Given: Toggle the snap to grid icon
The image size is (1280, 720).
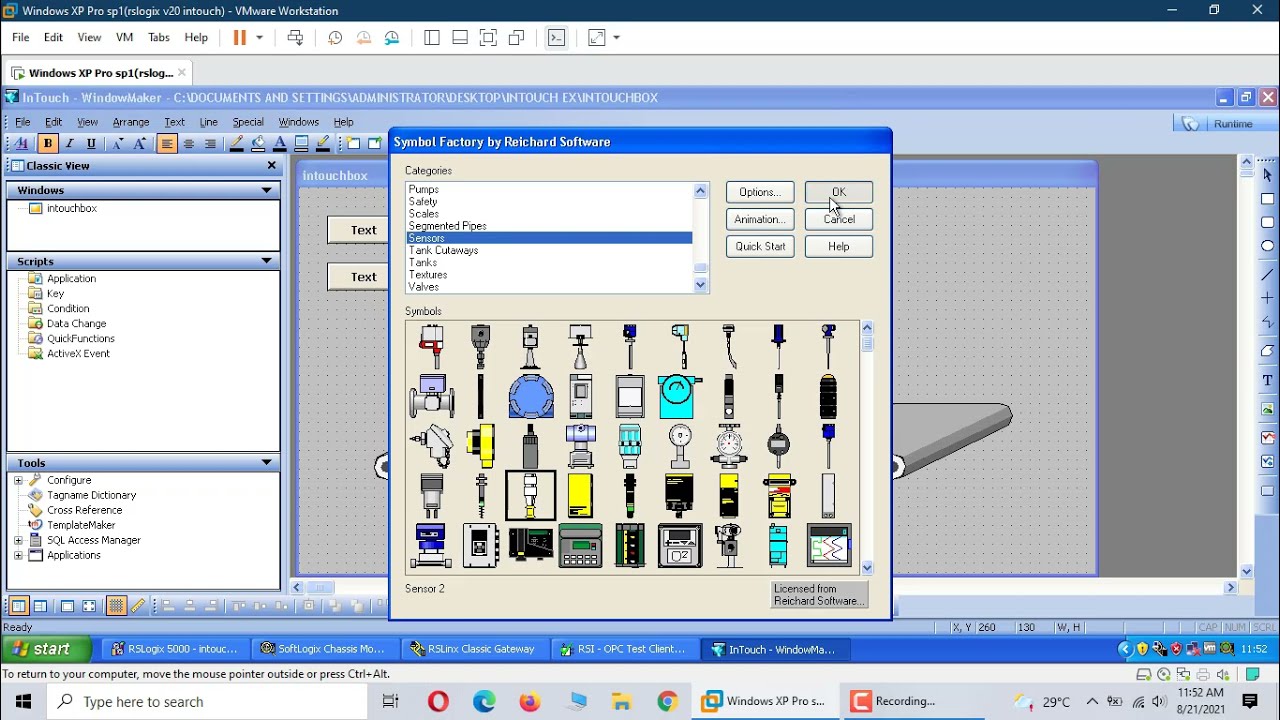Looking at the screenshot, I should 116,606.
